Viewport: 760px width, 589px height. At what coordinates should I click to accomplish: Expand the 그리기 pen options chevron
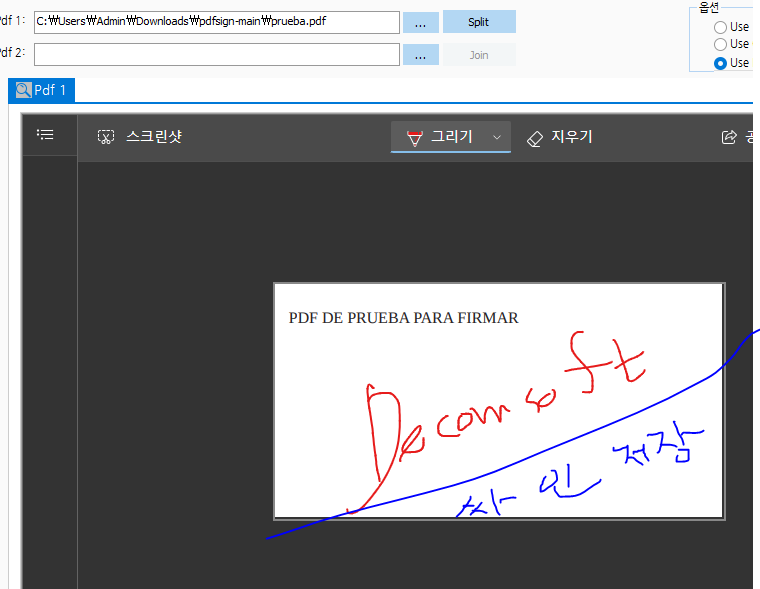pyautogui.click(x=497, y=137)
